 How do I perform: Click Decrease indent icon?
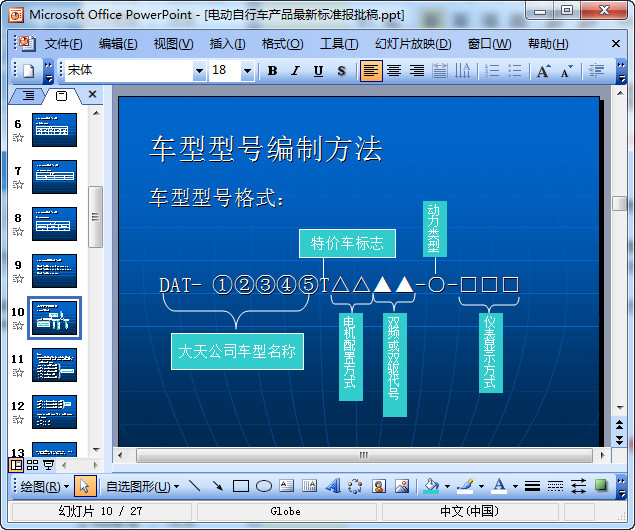pos(596,71)
